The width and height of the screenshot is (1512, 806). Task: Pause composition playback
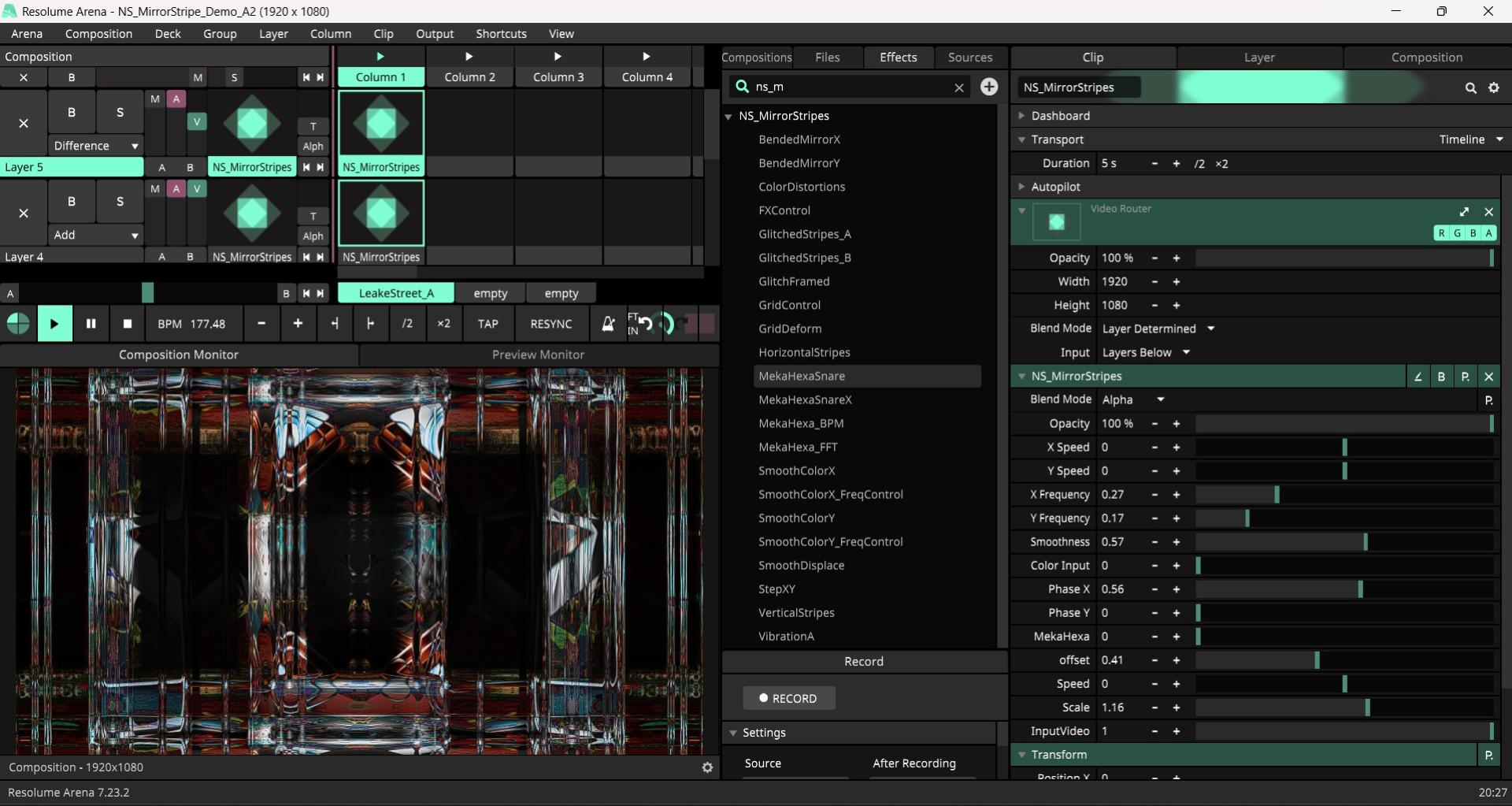pyautogui.click(x=91, y=324)
